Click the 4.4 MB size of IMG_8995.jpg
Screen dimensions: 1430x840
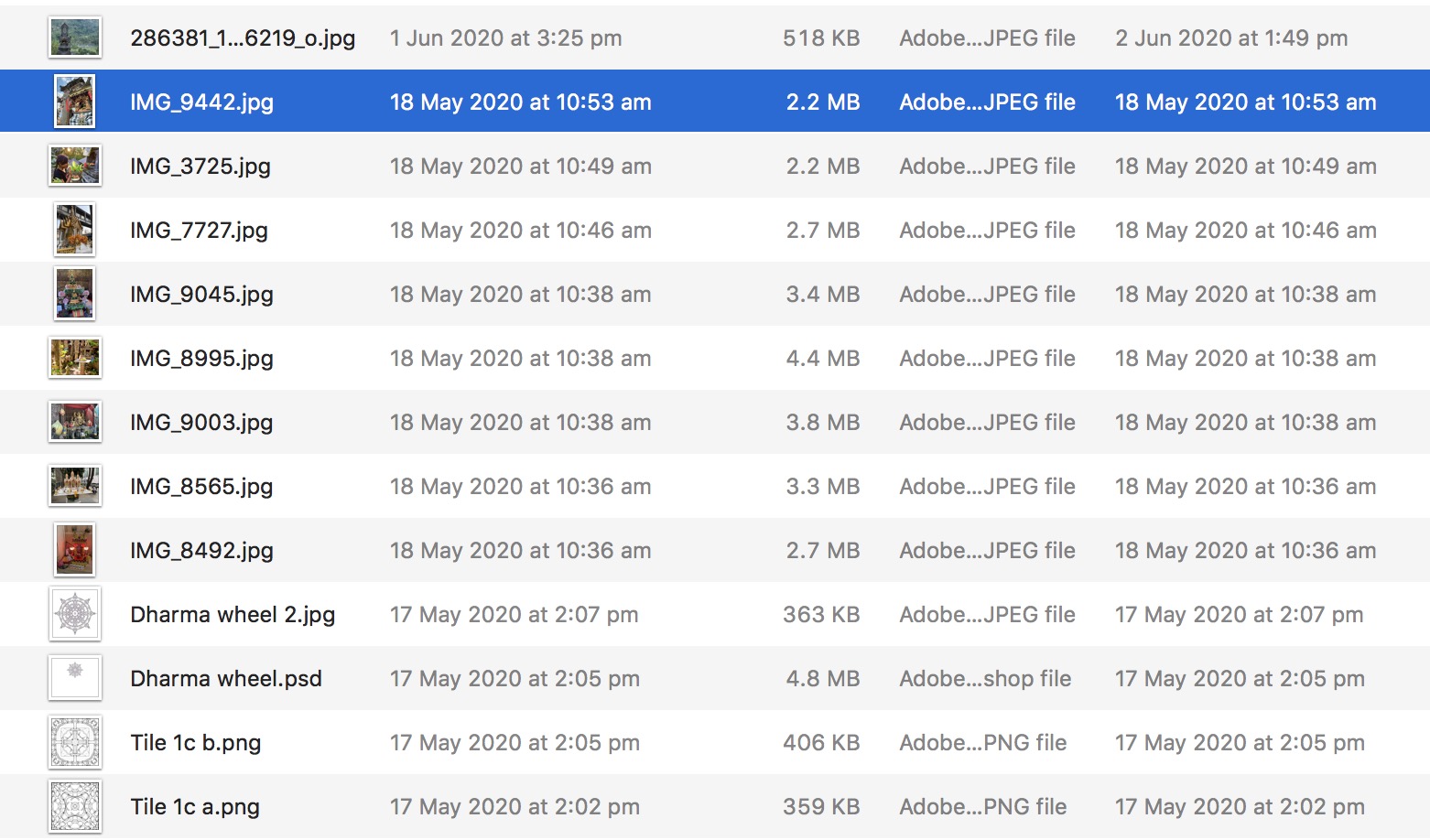[823, 359]
